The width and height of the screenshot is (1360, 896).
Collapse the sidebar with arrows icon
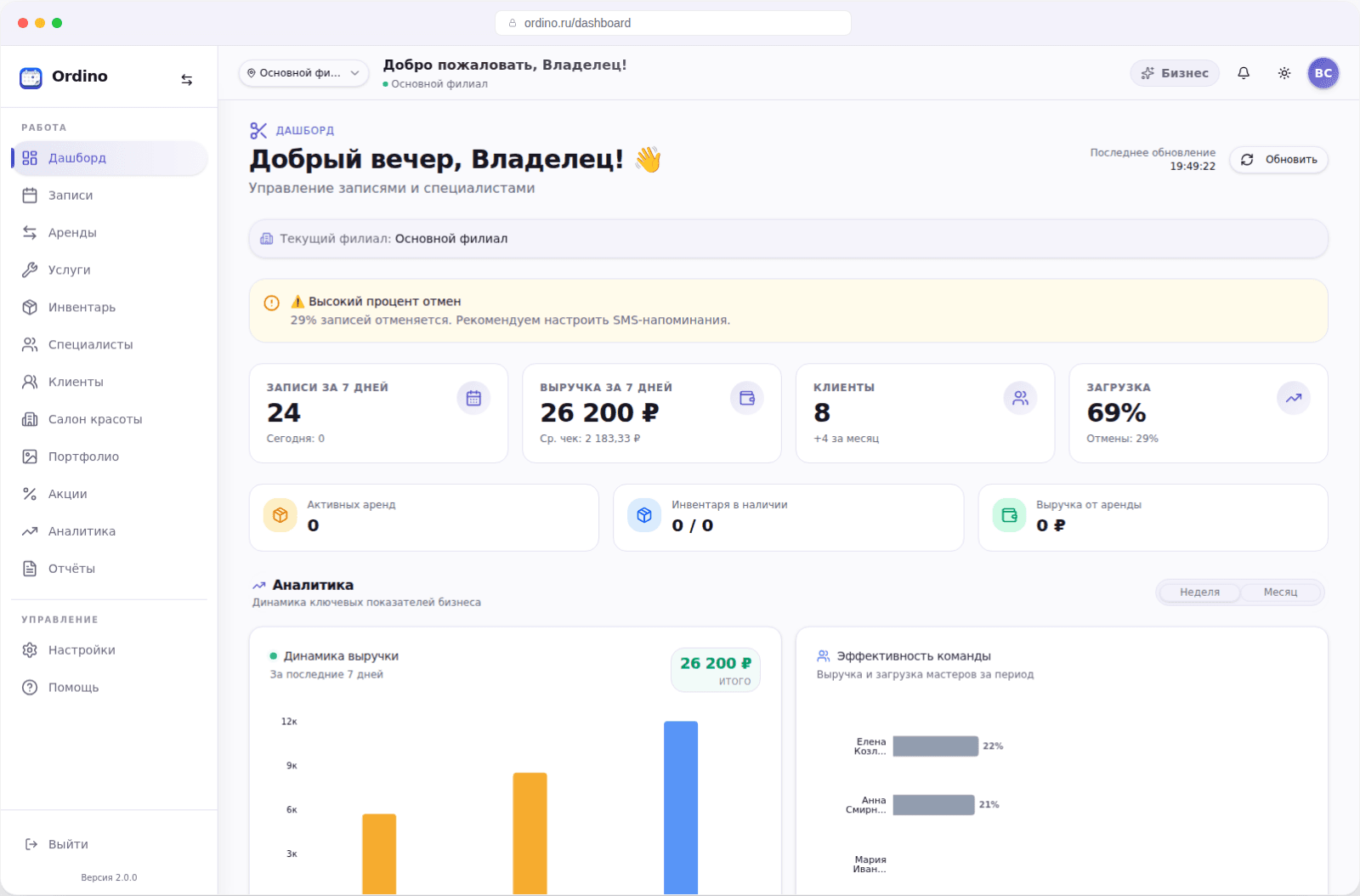click(187, 80)
